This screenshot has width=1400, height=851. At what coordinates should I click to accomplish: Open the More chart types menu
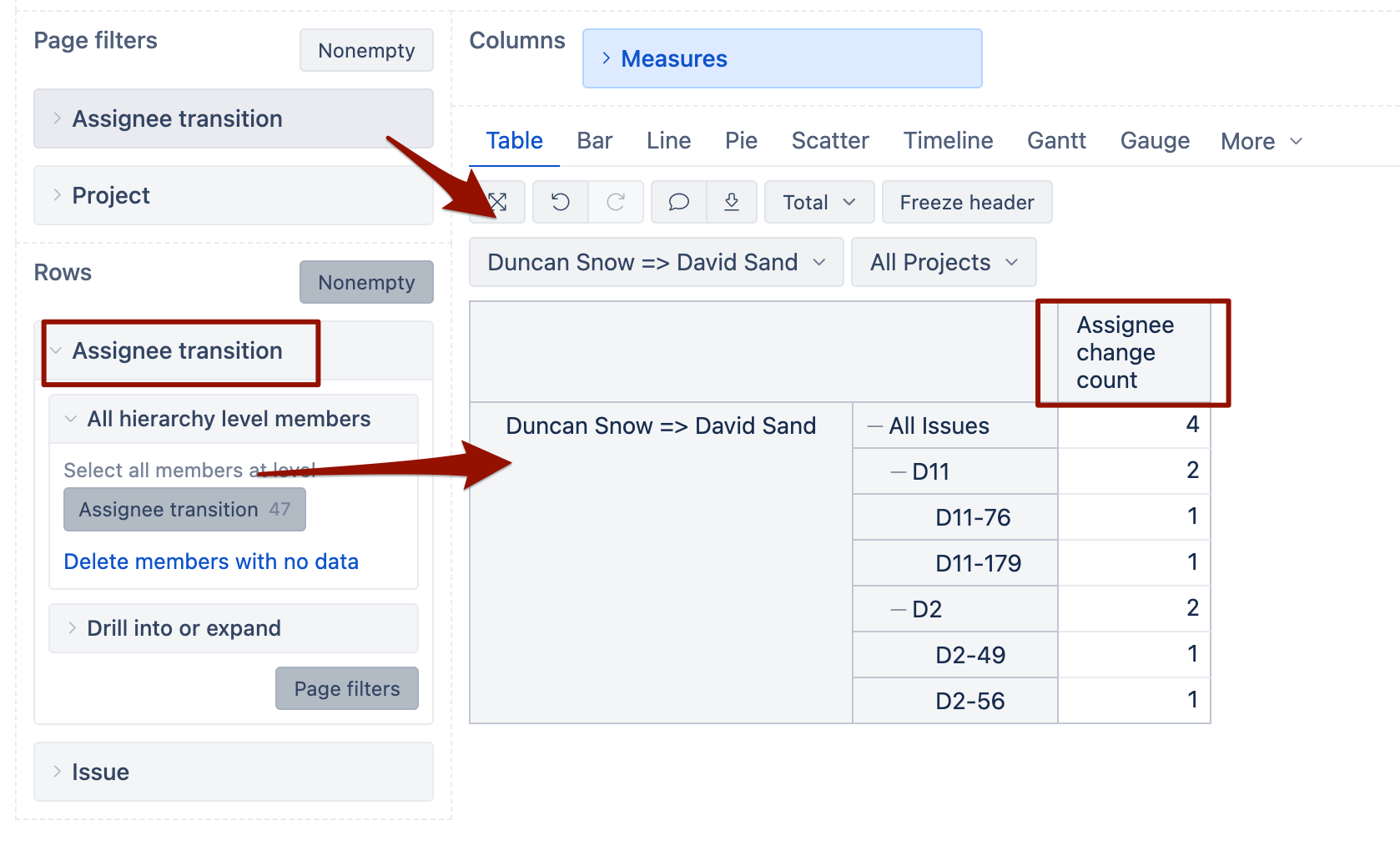pos(1261,142)
